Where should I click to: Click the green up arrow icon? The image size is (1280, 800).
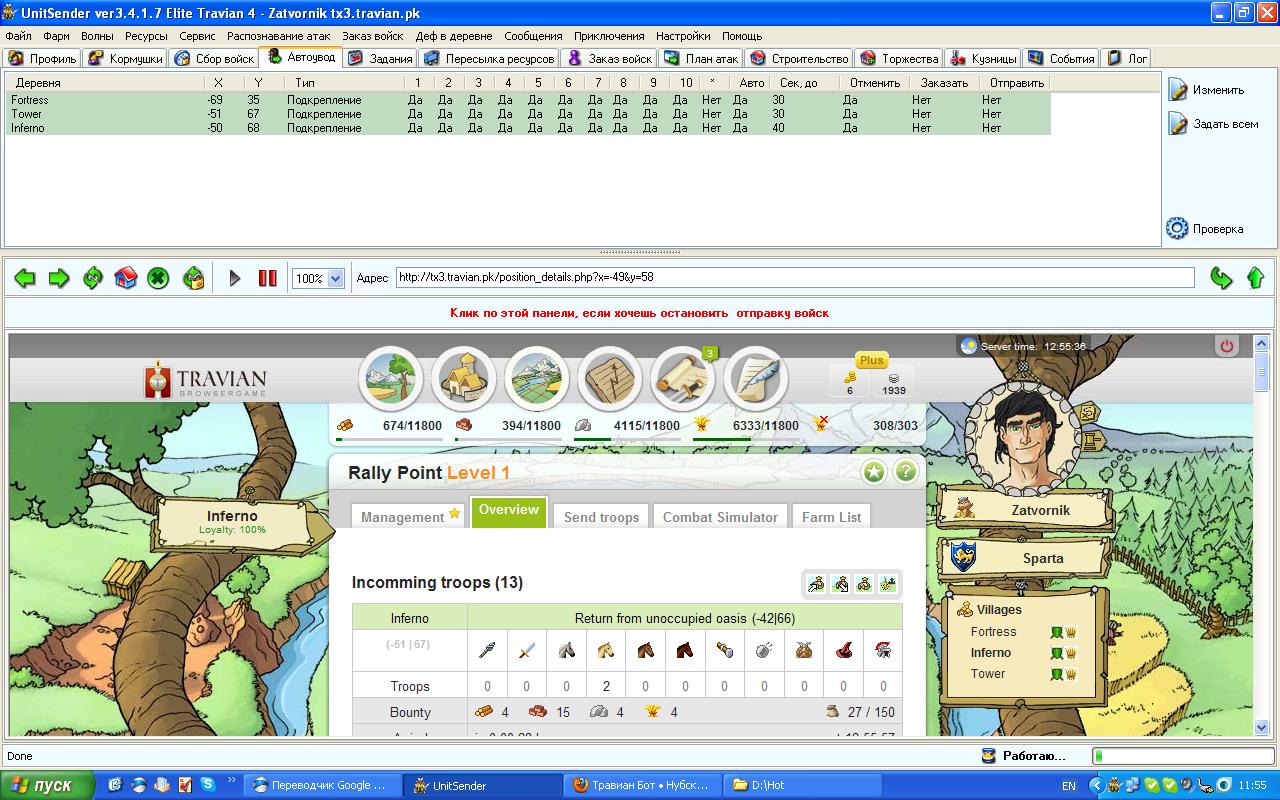point(1256,278)
